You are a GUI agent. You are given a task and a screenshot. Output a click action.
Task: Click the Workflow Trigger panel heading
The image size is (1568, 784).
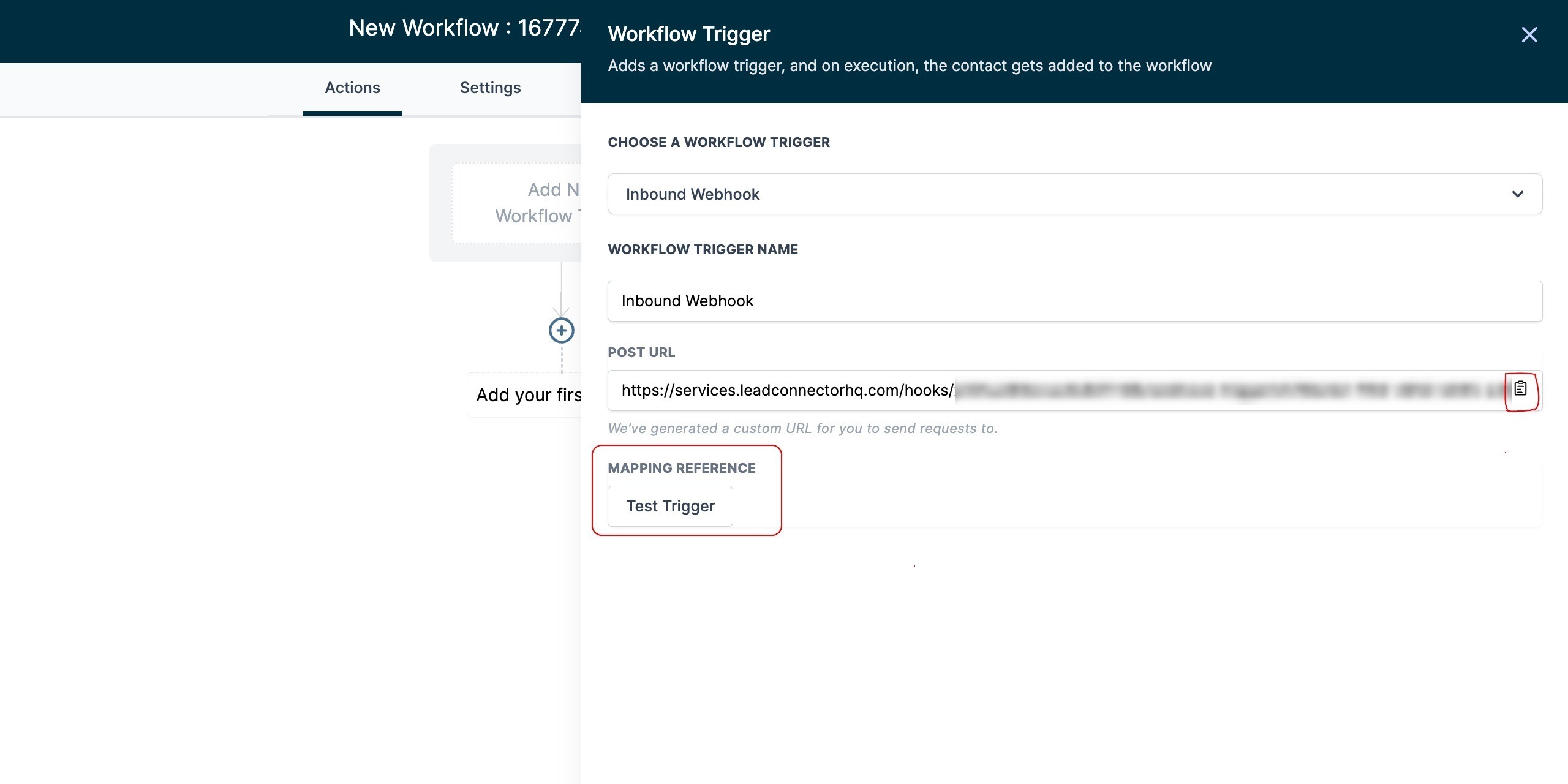688,34
